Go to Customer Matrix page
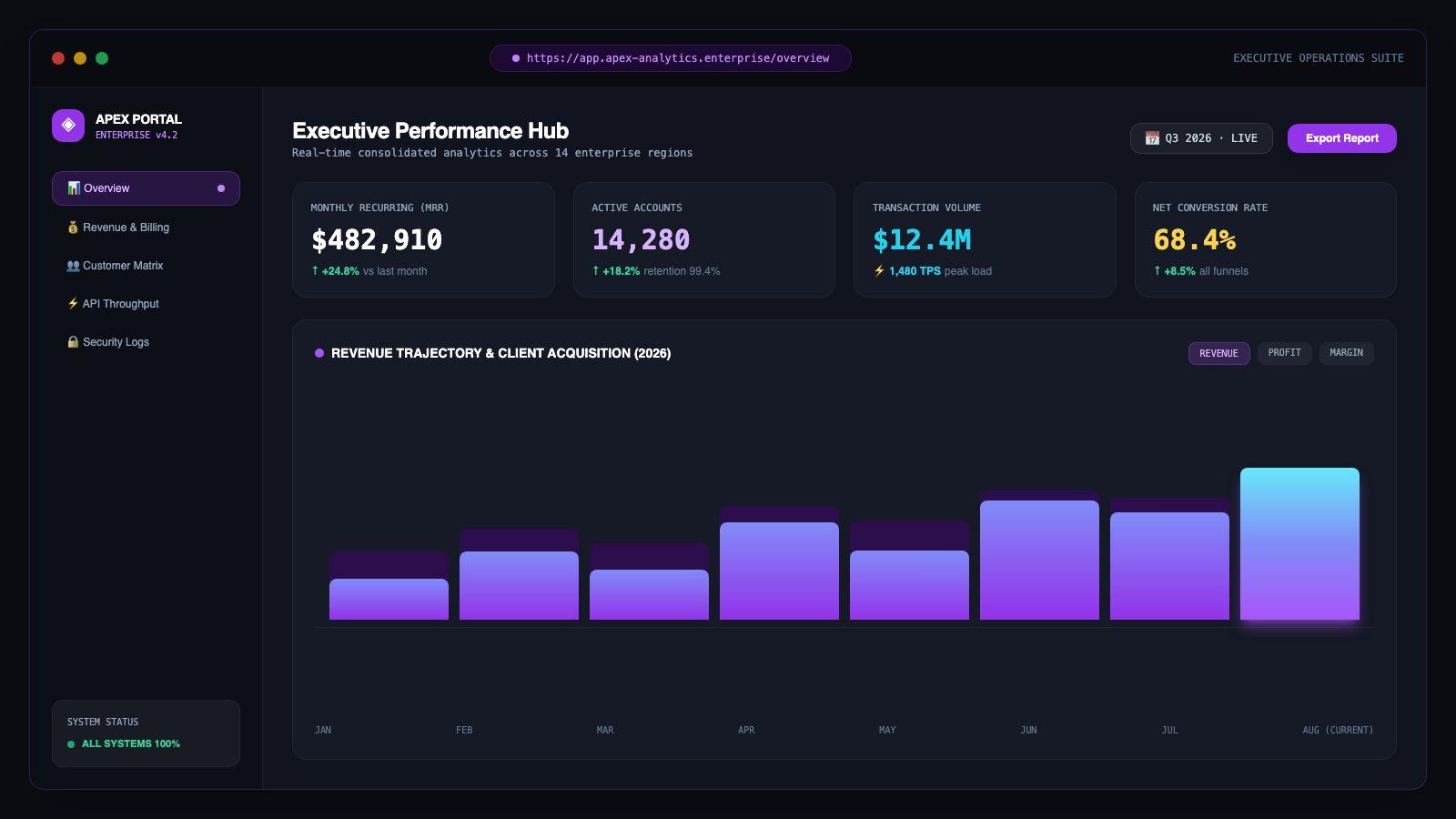Viewport: 1456px width, 819px height. point(146,266)
